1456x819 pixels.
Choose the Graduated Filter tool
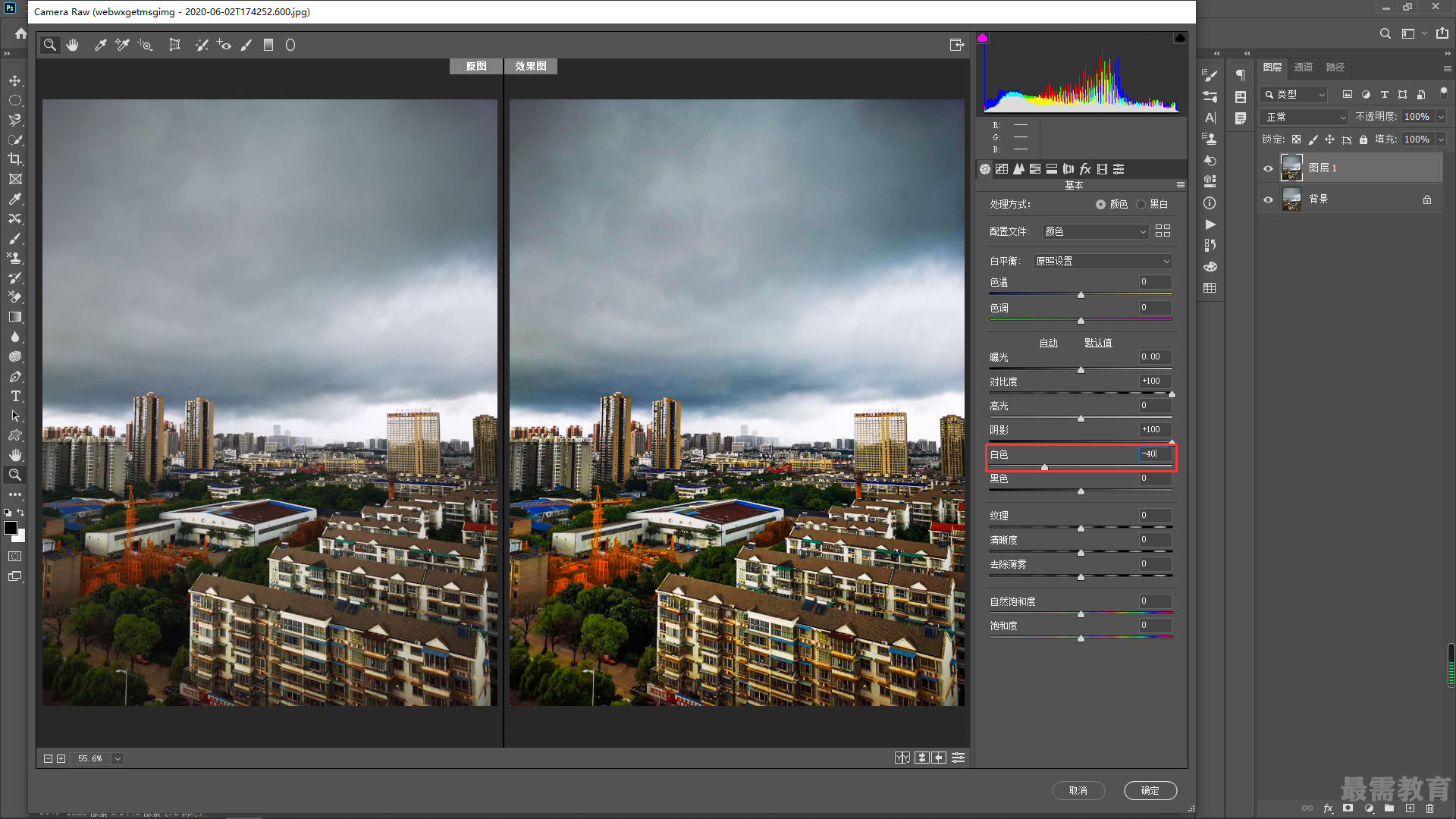[268, 45]
